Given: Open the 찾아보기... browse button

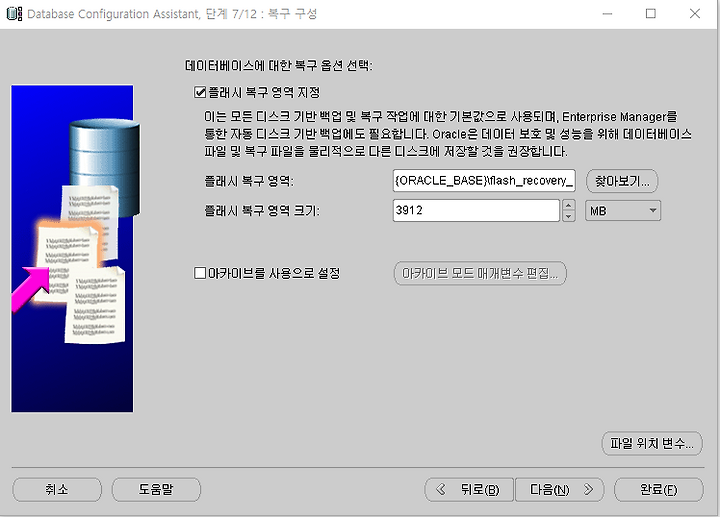Looking at the screenshot, I should pos(622,181).
